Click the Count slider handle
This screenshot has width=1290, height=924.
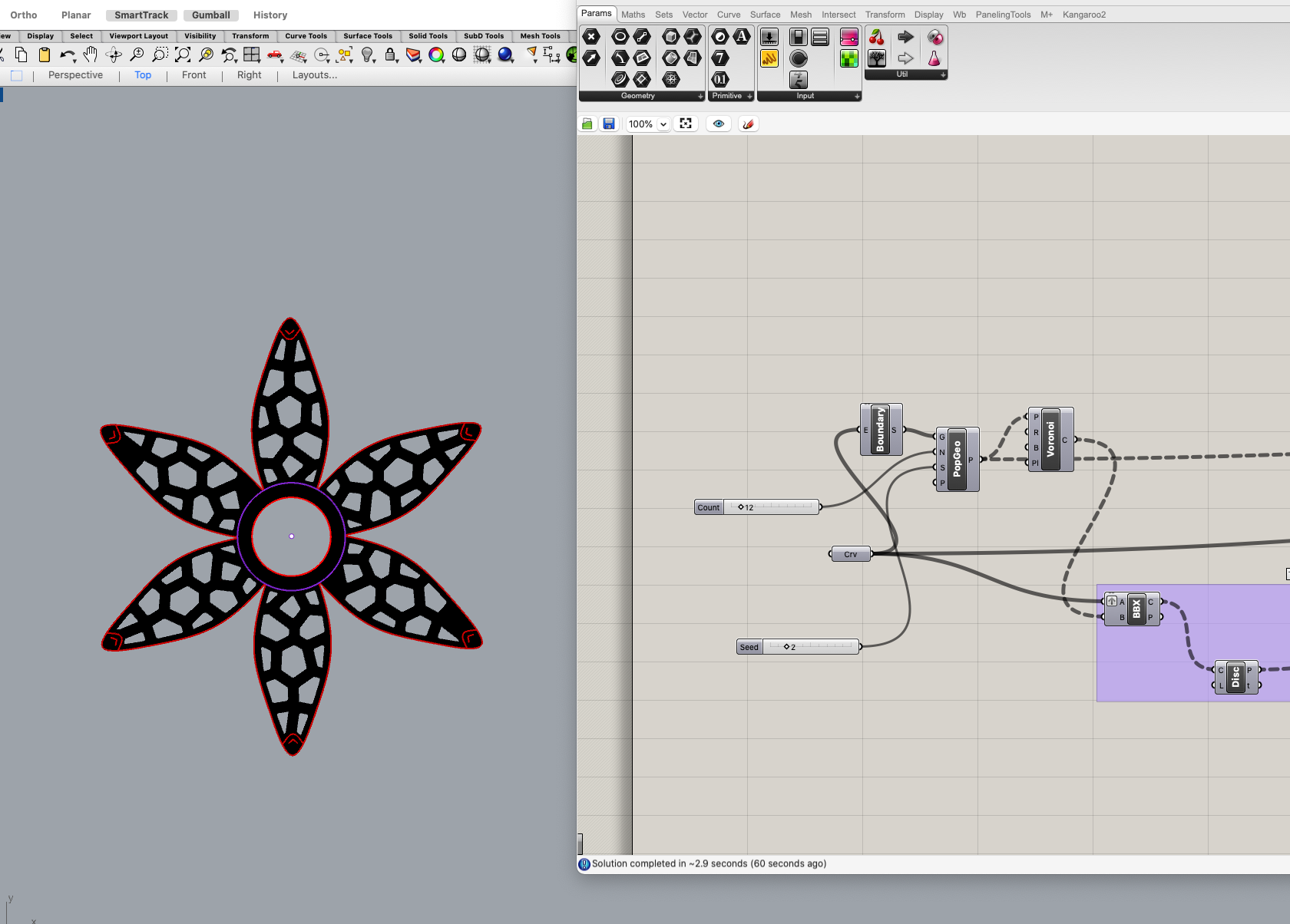tap(741, 507)
